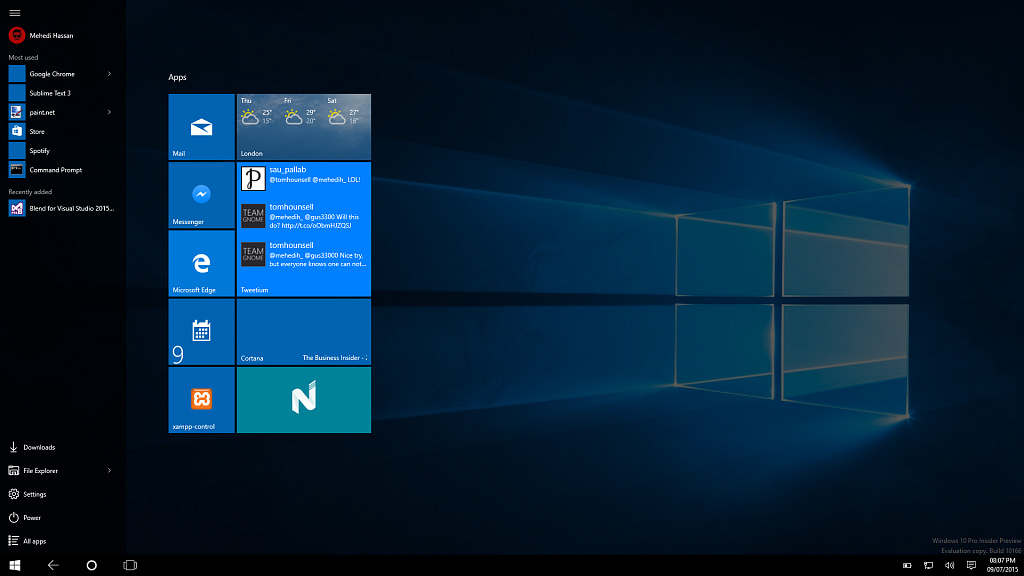Open the Tweetium live tile
The image size is (1024, 576).
304,229
